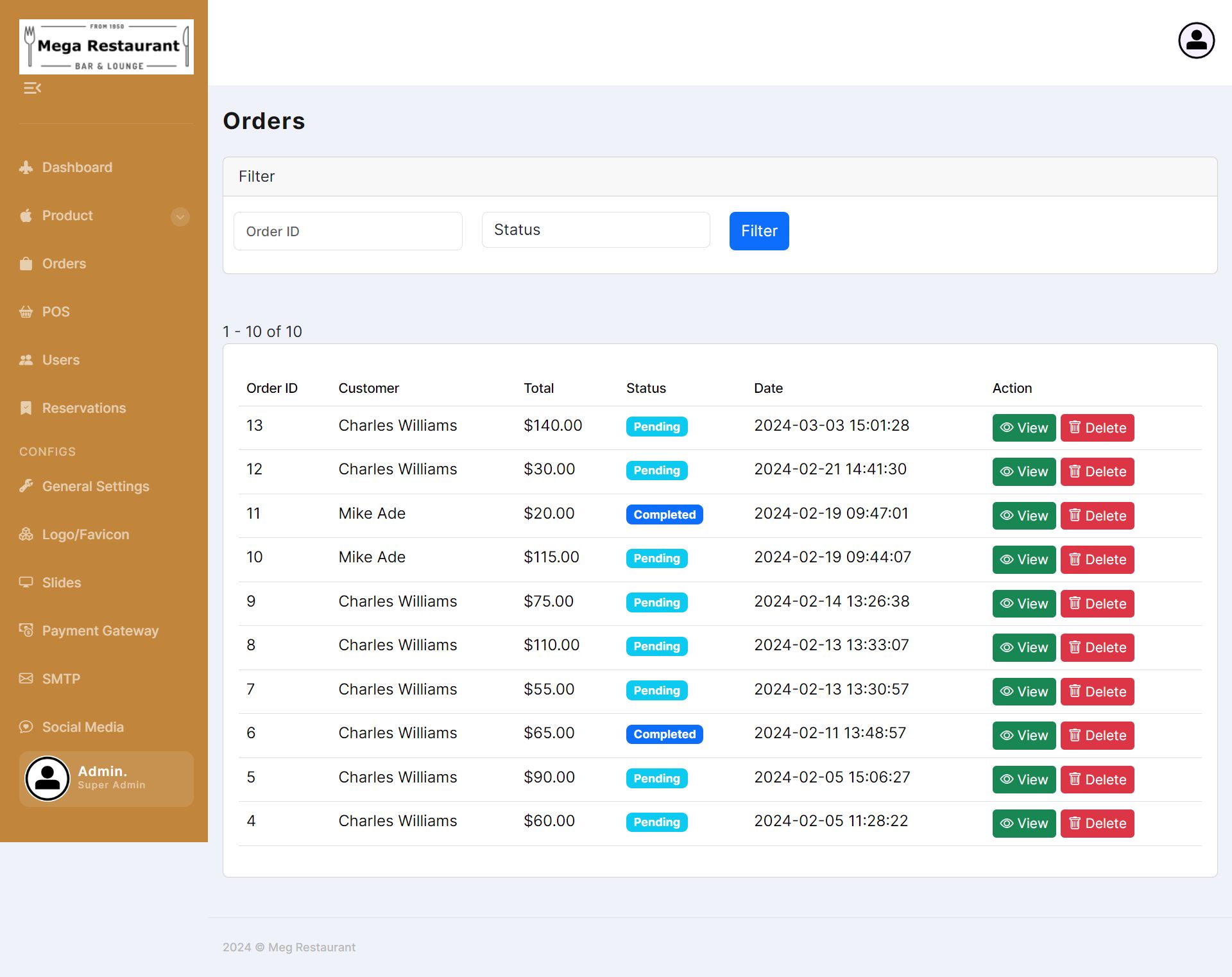Click the Order ID input field

tap(348, 231)
